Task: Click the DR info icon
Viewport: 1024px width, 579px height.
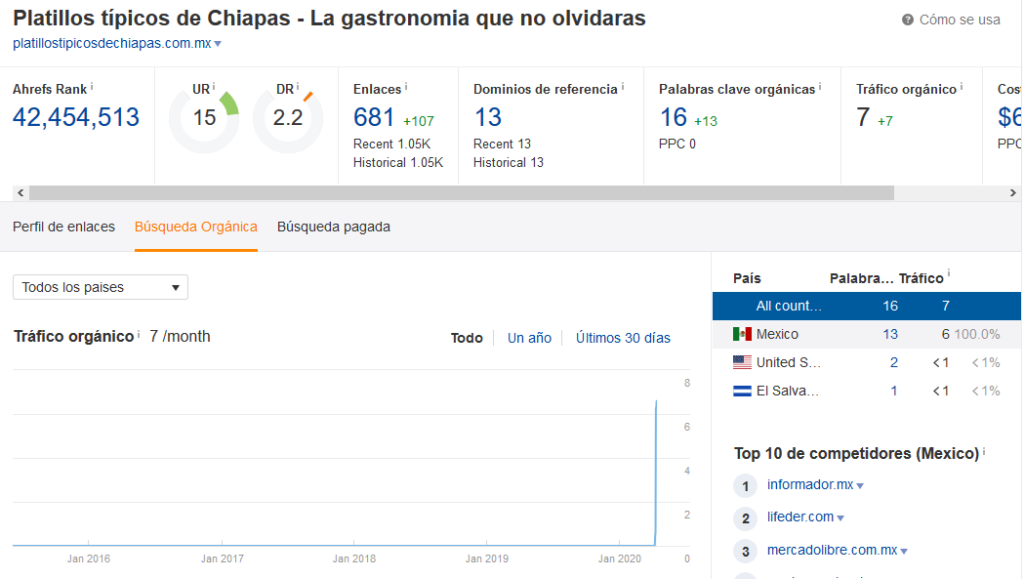Action: click(297, 85)
